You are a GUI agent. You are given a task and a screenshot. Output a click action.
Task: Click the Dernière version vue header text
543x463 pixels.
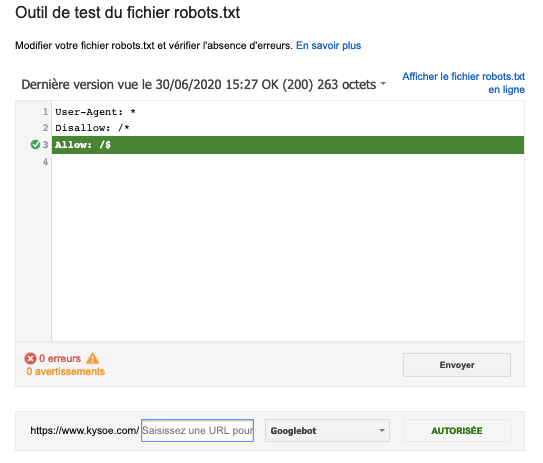[x=198, y=84]
